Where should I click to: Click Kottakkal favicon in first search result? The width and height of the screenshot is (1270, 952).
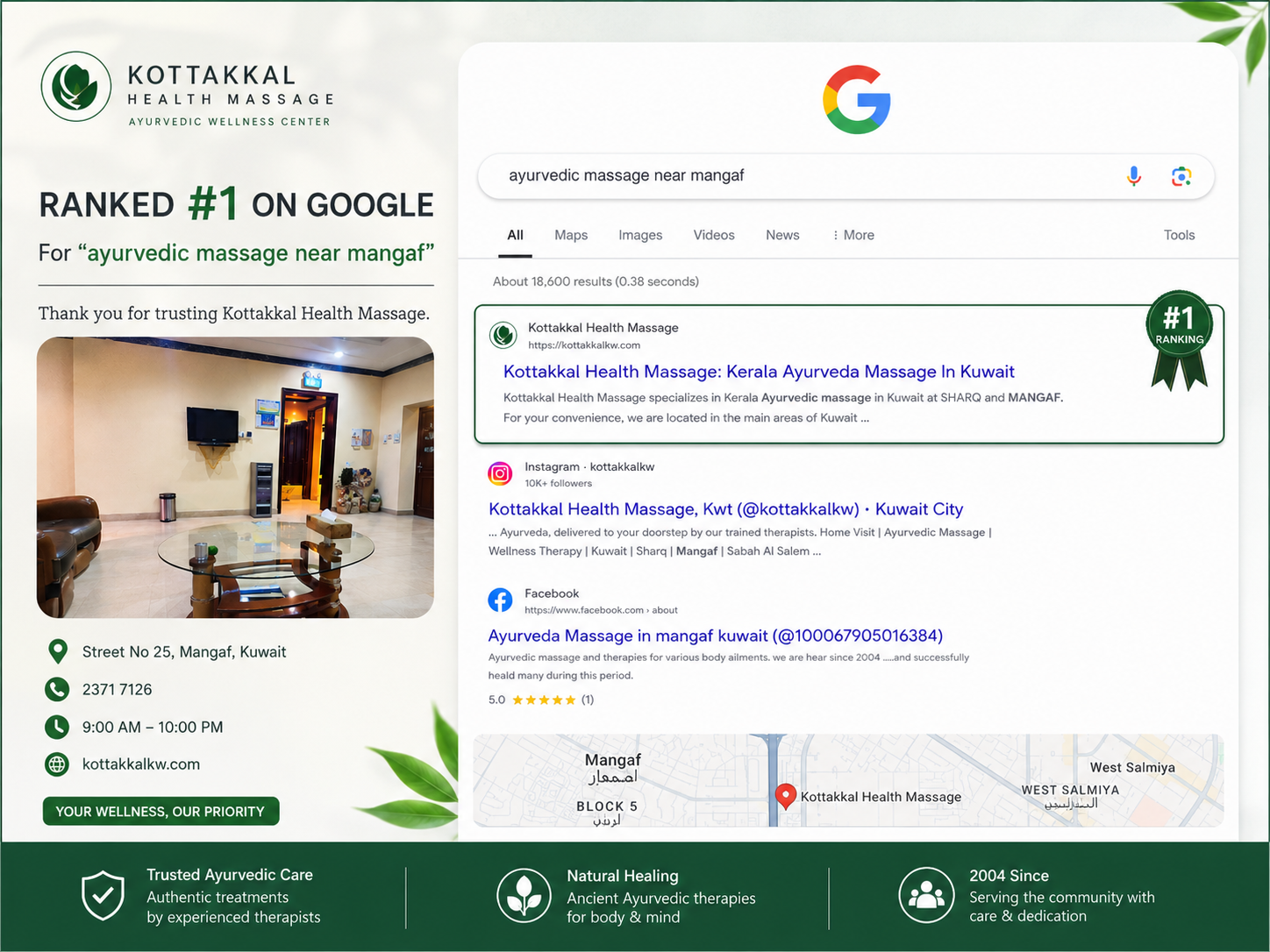click(x=503, y=335)
